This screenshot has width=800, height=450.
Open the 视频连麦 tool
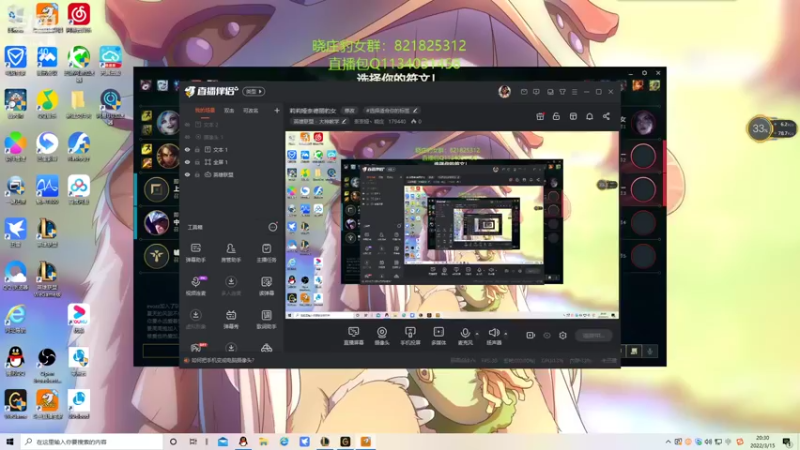tap(196, 286)
